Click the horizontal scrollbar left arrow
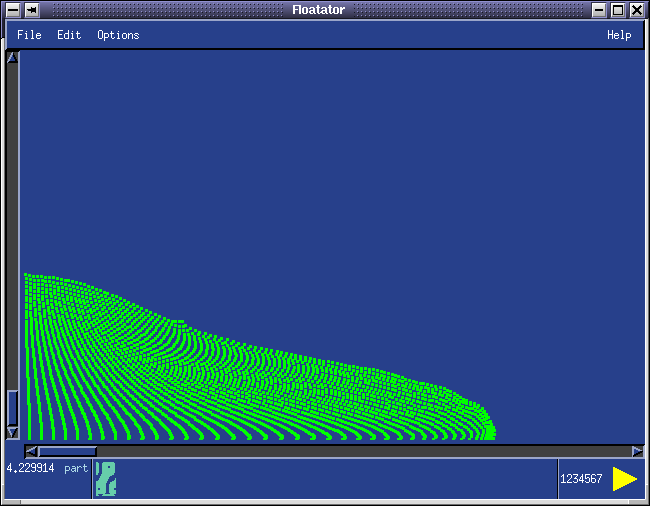The height and width of the screenshot is (506, 650). (31, 451)
